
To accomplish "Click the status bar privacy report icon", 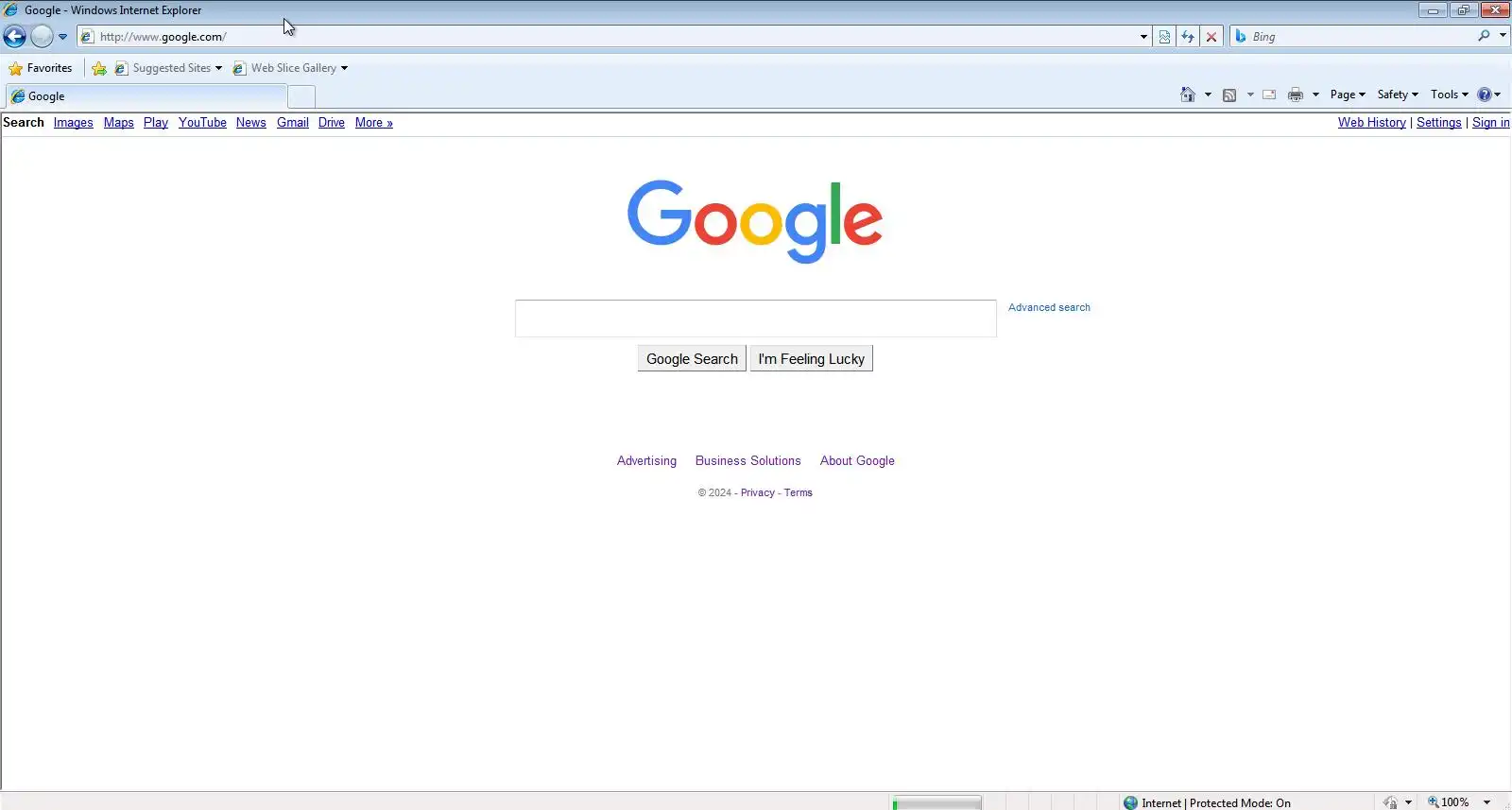I will tap(1390, 802).
